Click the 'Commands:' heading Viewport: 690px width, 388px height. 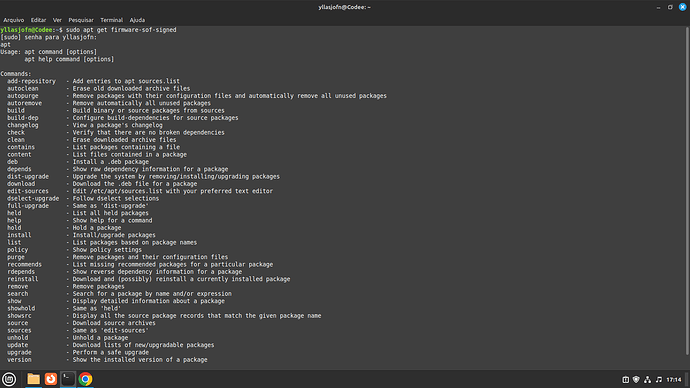point(16,74)
